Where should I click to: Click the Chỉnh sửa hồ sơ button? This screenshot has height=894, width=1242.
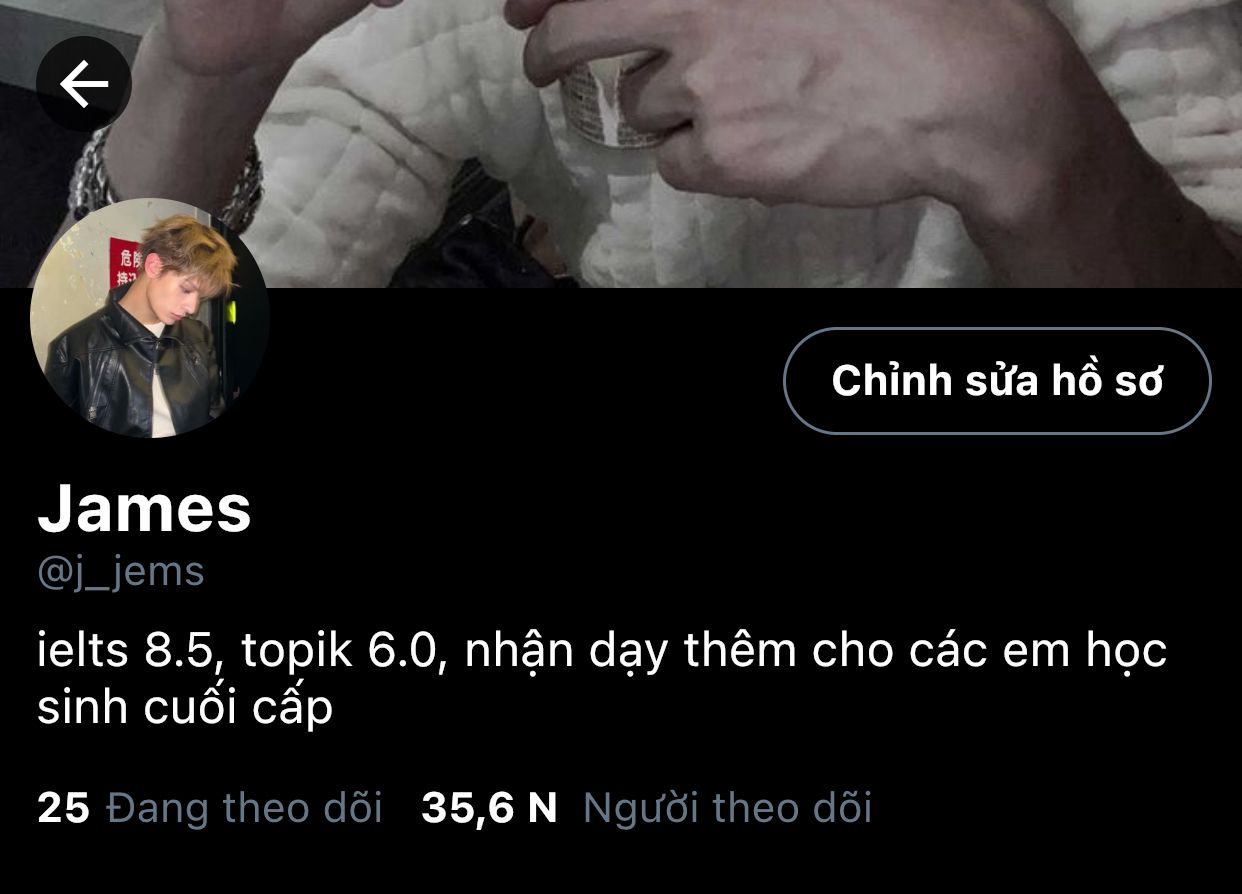(997, 381)
